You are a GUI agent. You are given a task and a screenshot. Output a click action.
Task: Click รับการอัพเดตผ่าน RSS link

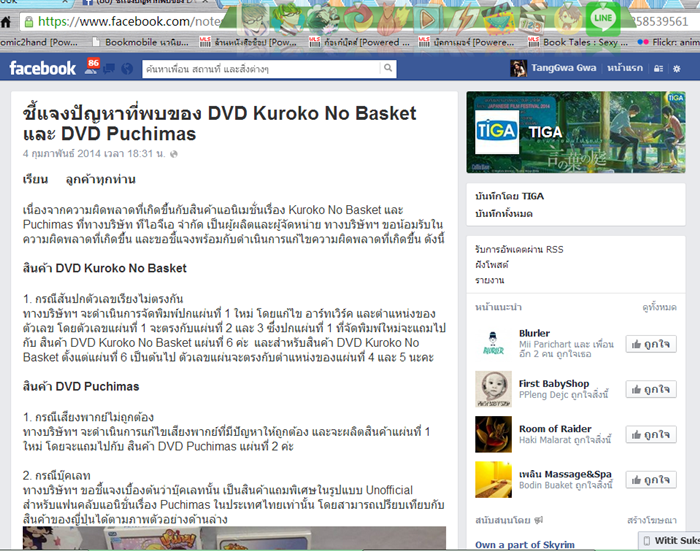pos(519,249)
